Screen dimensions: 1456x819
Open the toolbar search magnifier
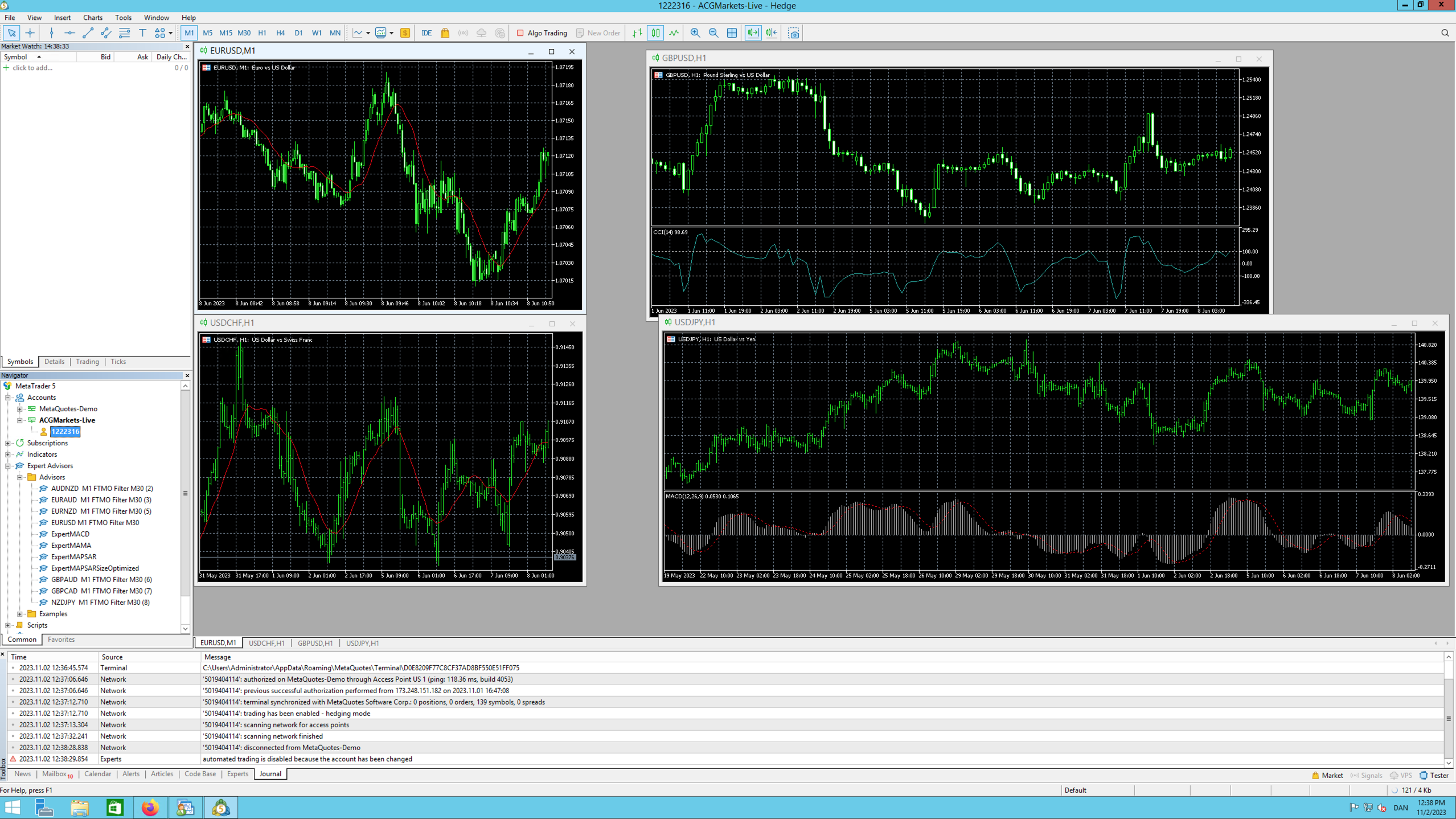(x=1445, y=33)
